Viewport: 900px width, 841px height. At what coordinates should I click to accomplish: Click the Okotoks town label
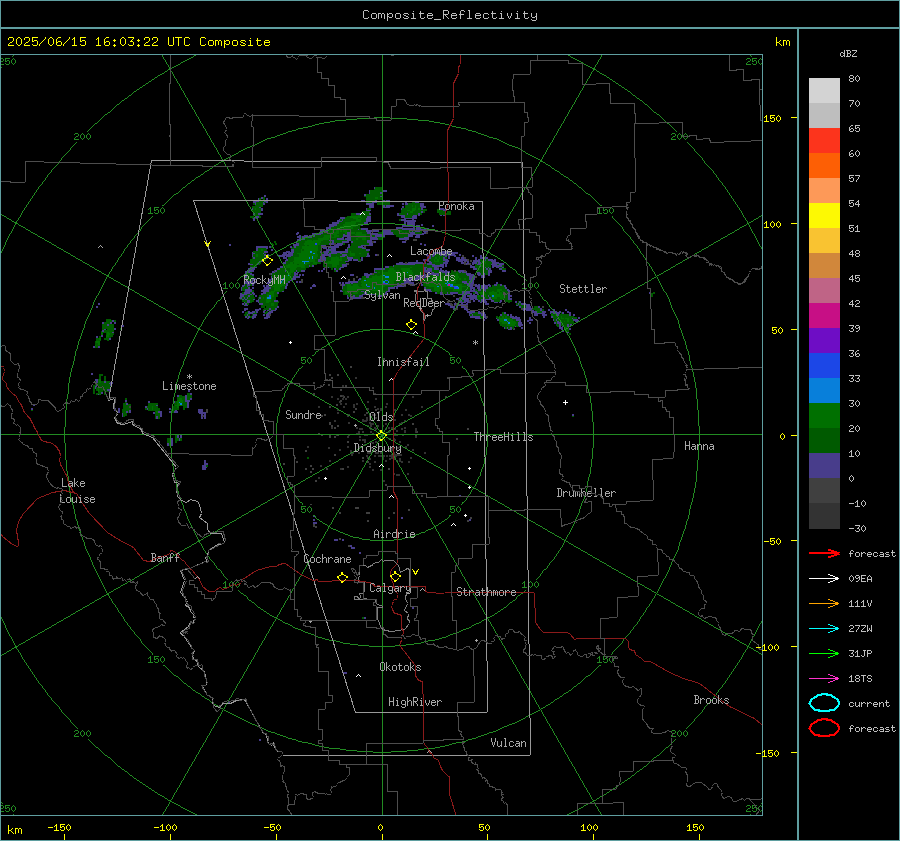pos(400,667)
